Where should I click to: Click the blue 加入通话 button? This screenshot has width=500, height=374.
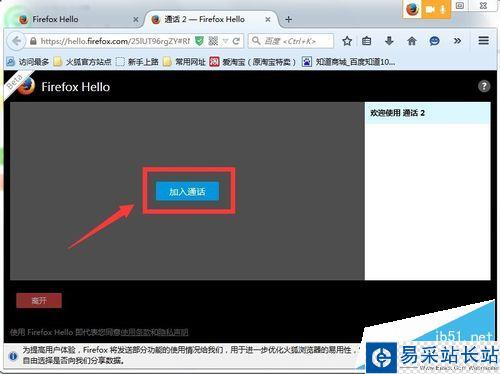187,191
